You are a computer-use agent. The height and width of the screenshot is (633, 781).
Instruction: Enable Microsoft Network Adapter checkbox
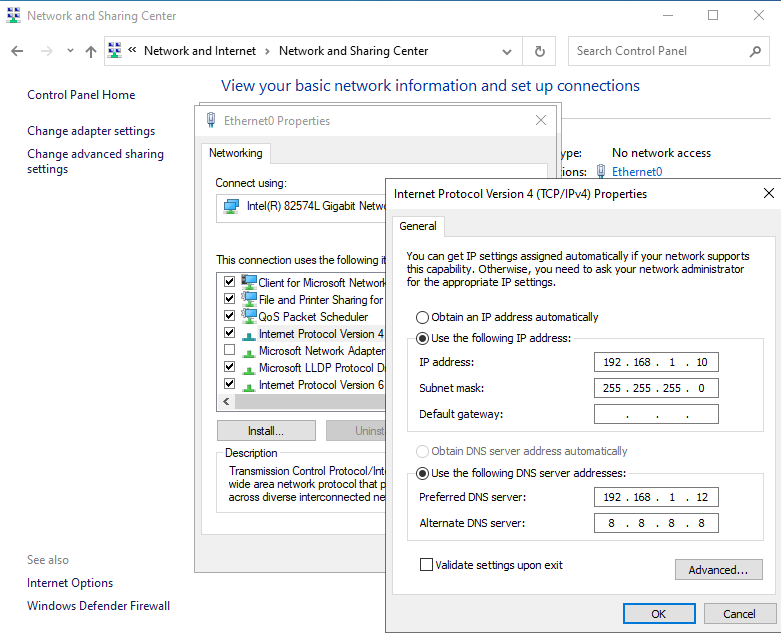(x=229, y=350)
